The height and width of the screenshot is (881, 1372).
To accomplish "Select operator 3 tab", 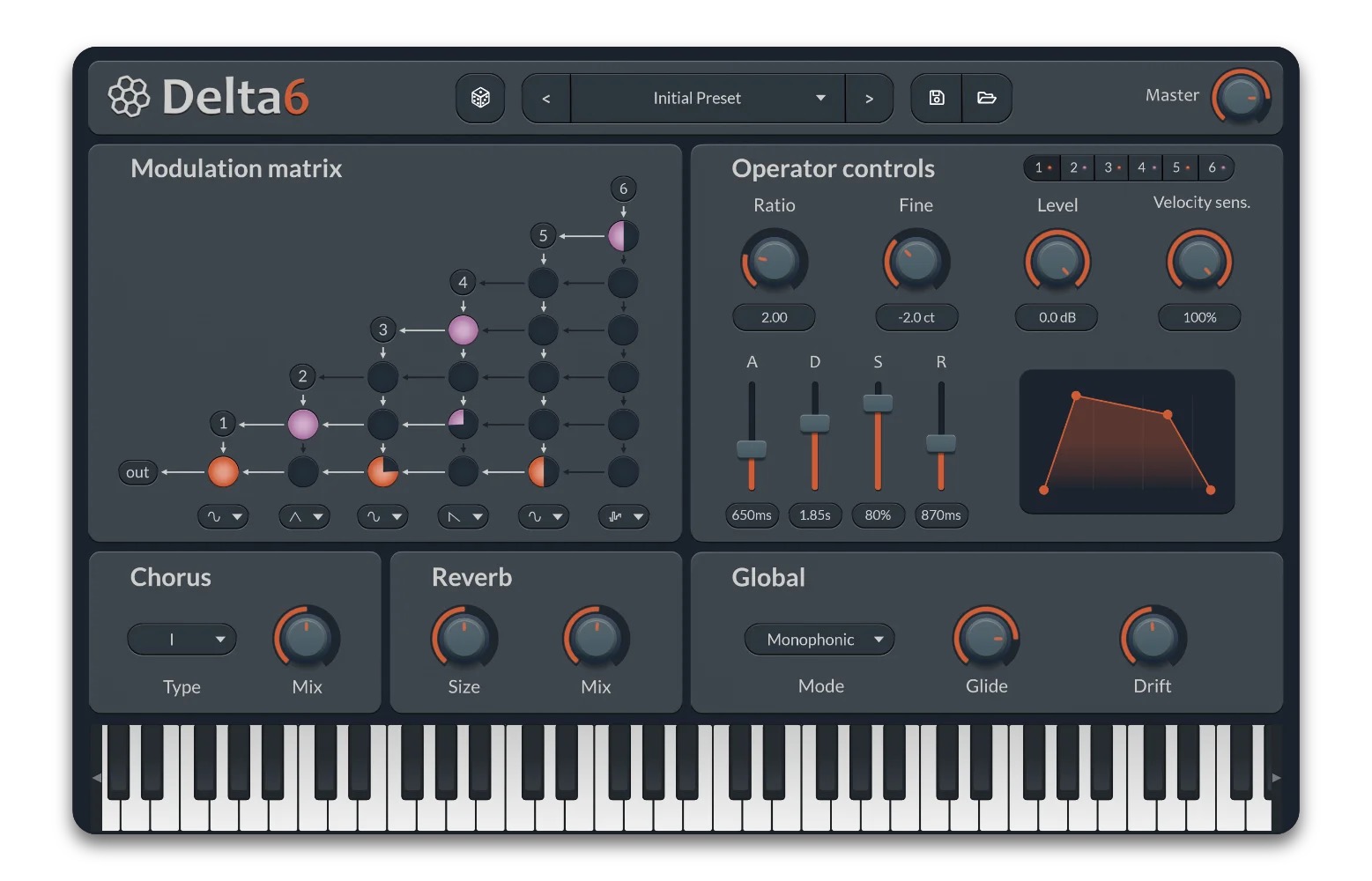I will point(1112,167).
